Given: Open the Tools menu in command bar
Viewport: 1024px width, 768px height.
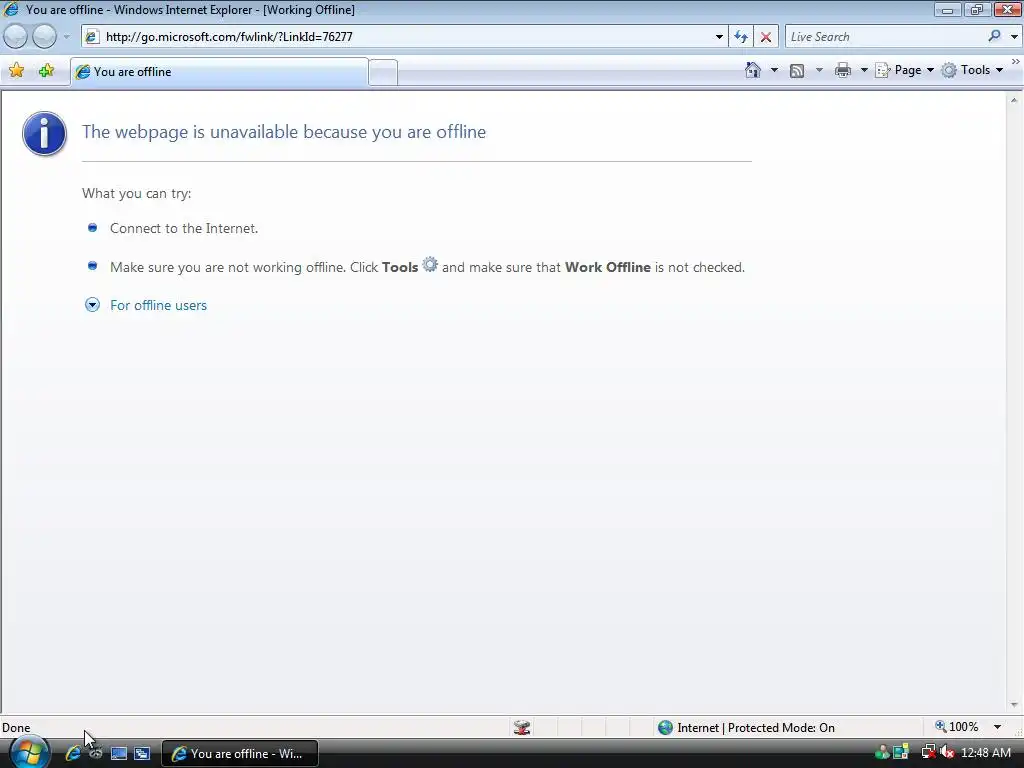Looking at the screenshot, I should point(972,70).
